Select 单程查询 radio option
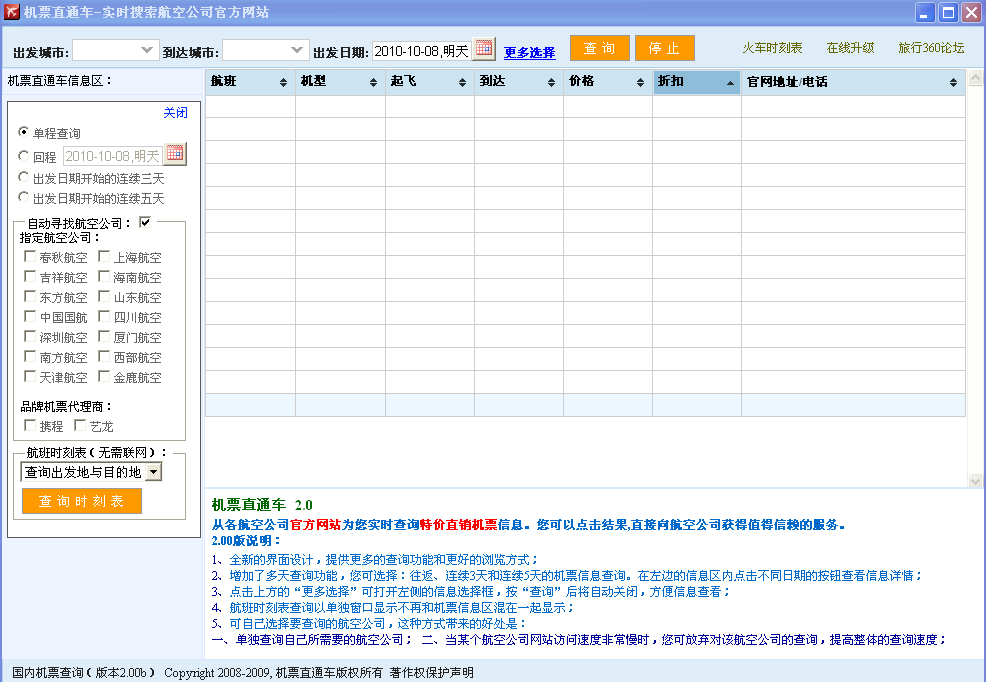The height and width of the screenshot is (682, 986). click(24, 132)
